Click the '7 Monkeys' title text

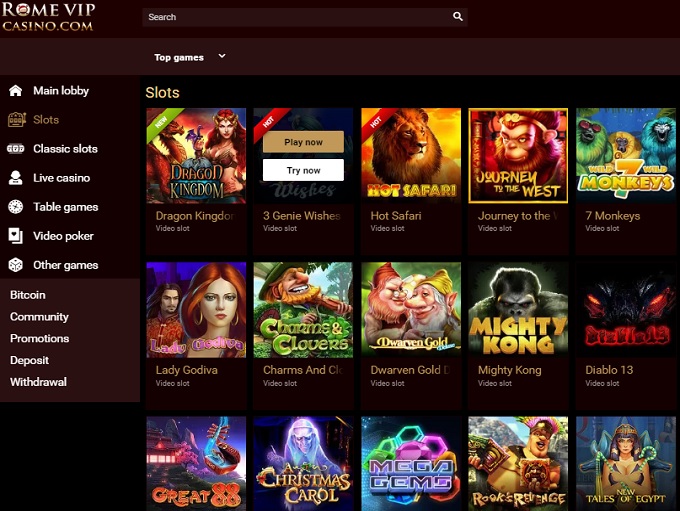pyautogui.click(x=612, y=216)
